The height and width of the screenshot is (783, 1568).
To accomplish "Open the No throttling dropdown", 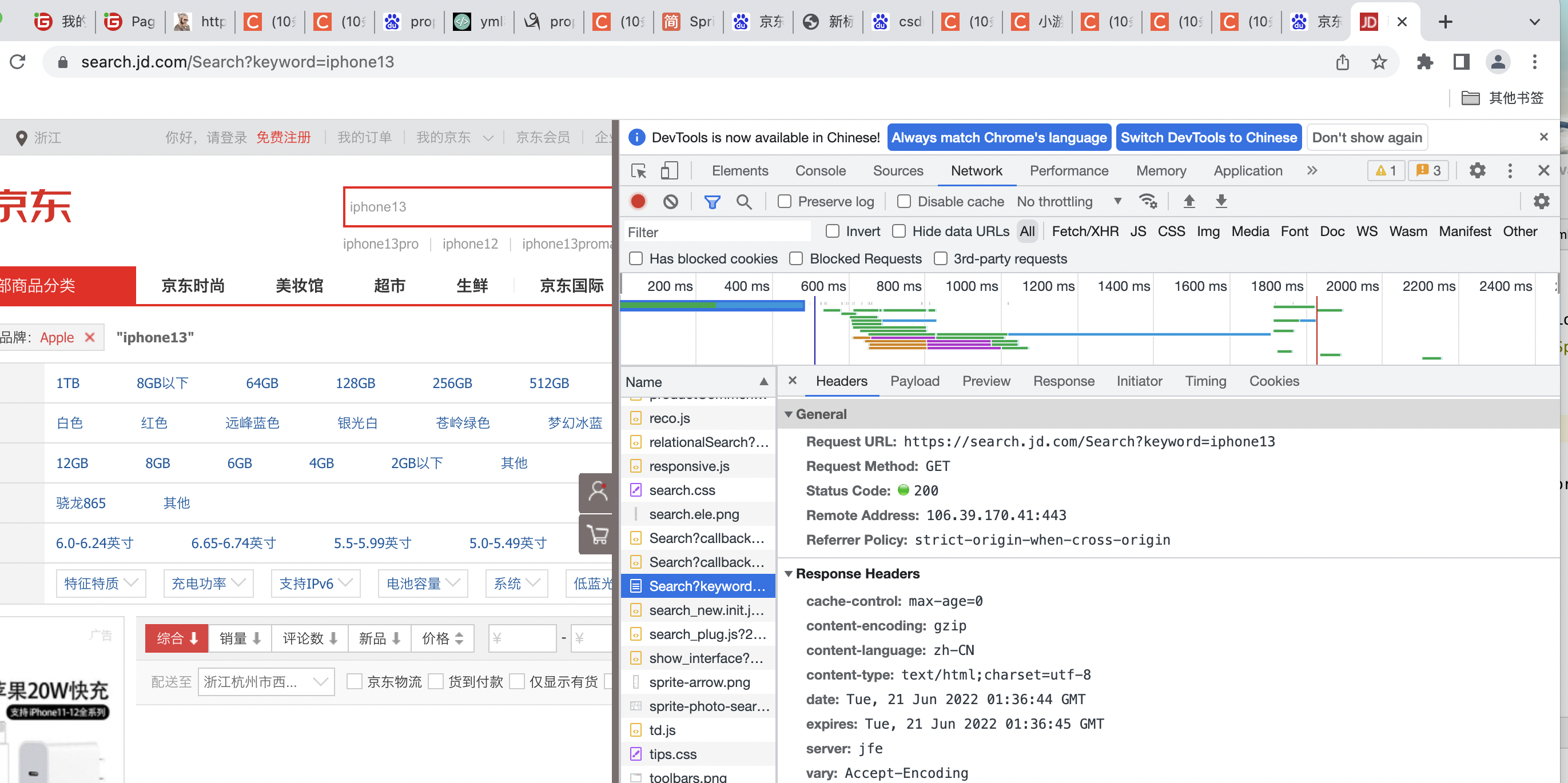I will tap(1069, 201).
